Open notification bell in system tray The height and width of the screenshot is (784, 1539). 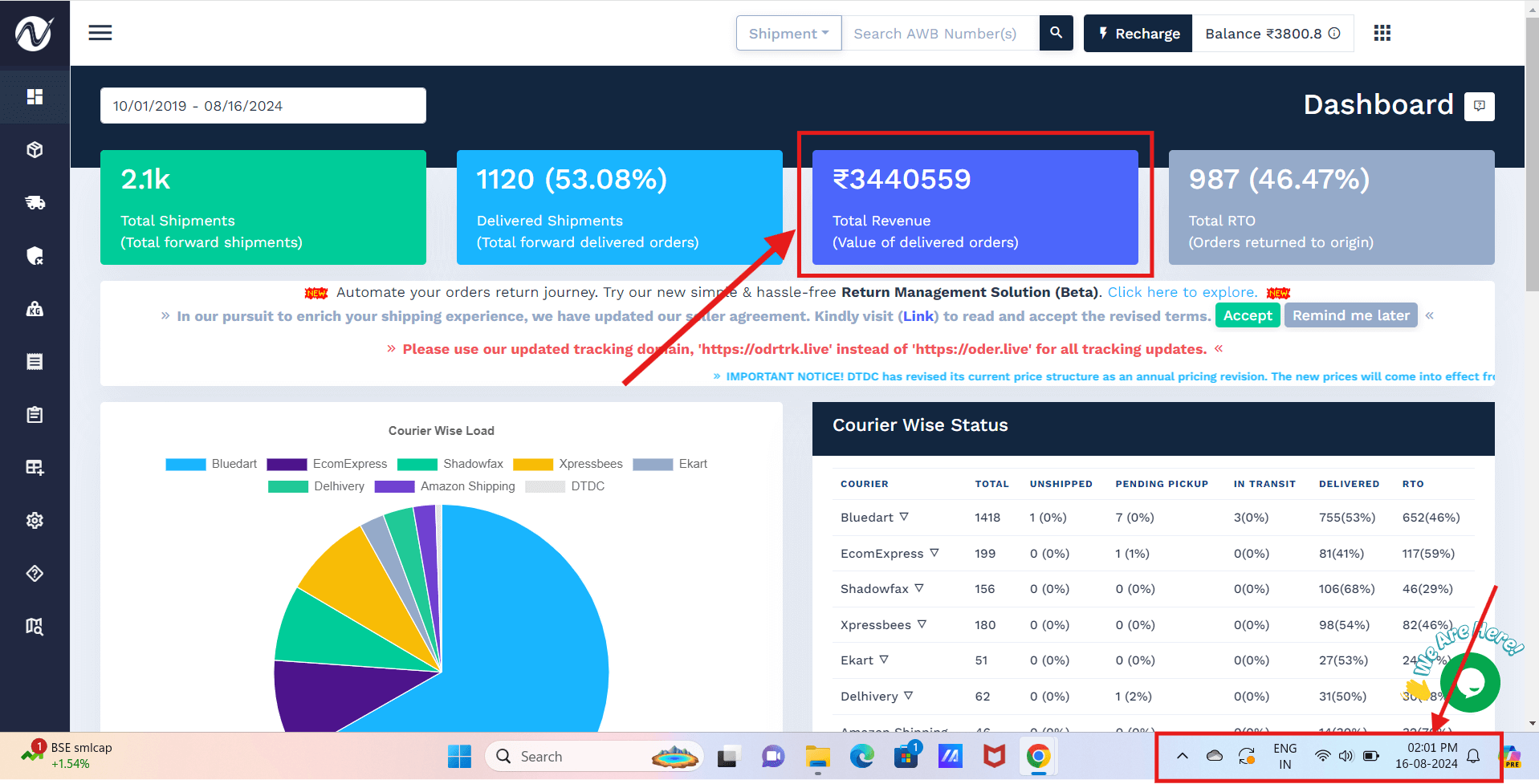1473,756
